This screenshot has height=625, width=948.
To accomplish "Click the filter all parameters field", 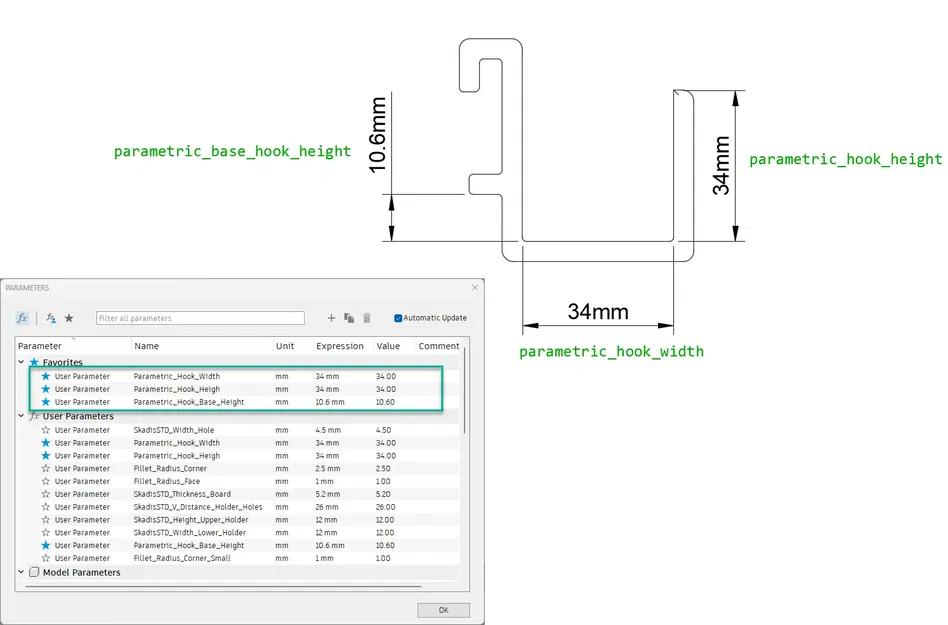I will [200, 317].
